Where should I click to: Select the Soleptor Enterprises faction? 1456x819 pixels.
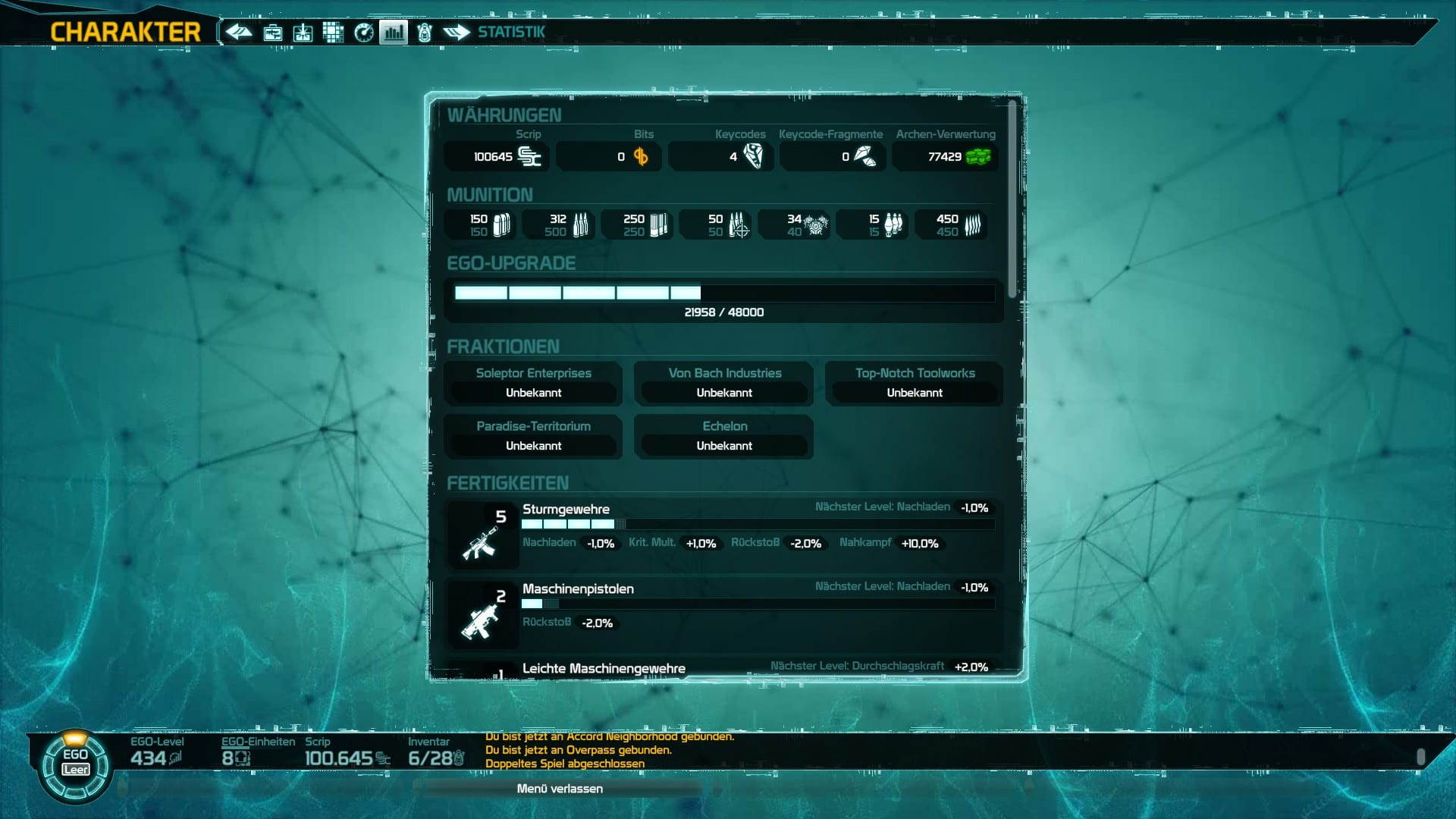(533, 383)
